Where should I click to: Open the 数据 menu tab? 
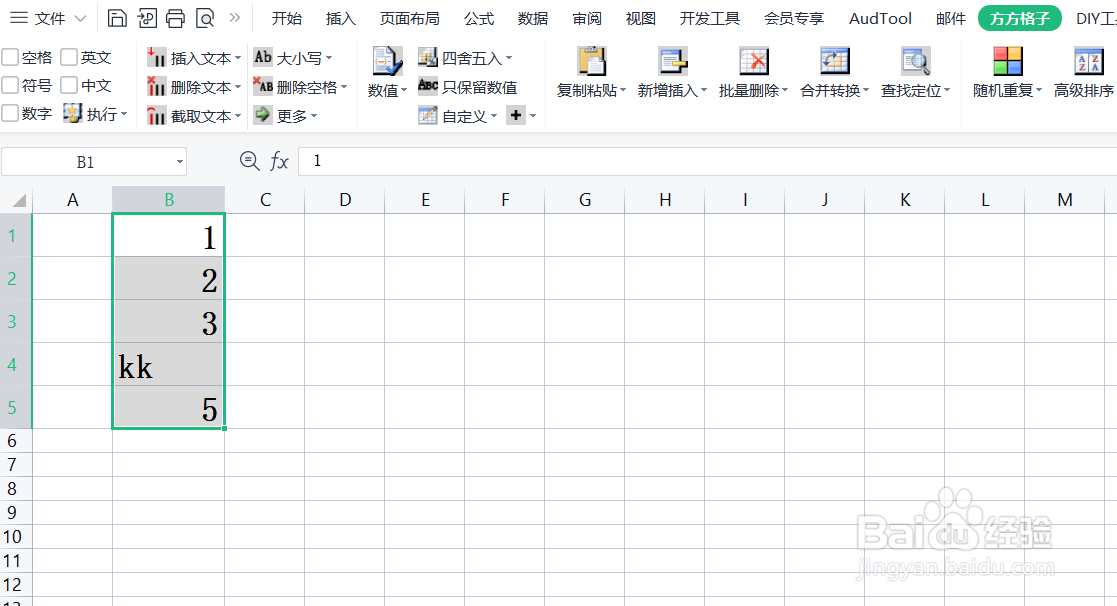click(532, 17)
